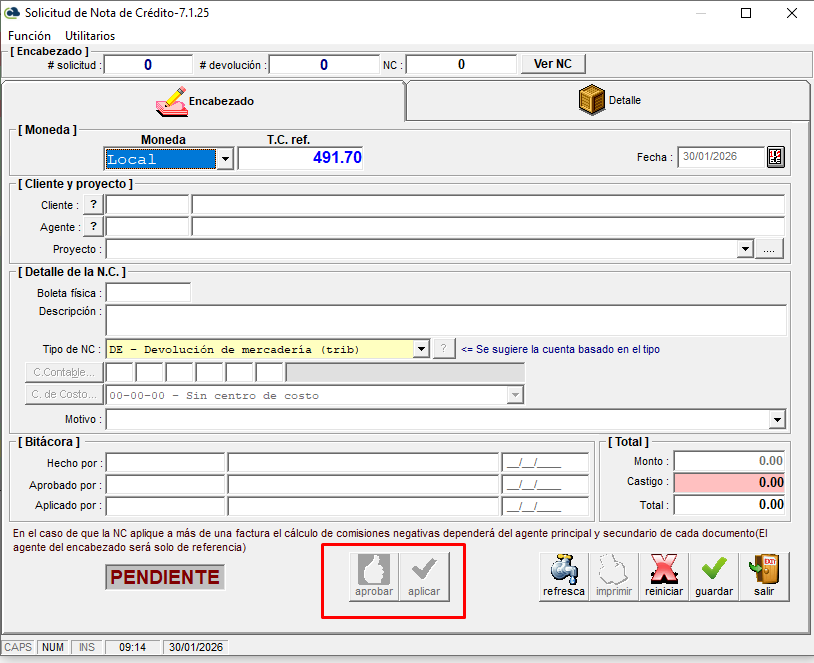Open Agente lookup question mark button

93,226
